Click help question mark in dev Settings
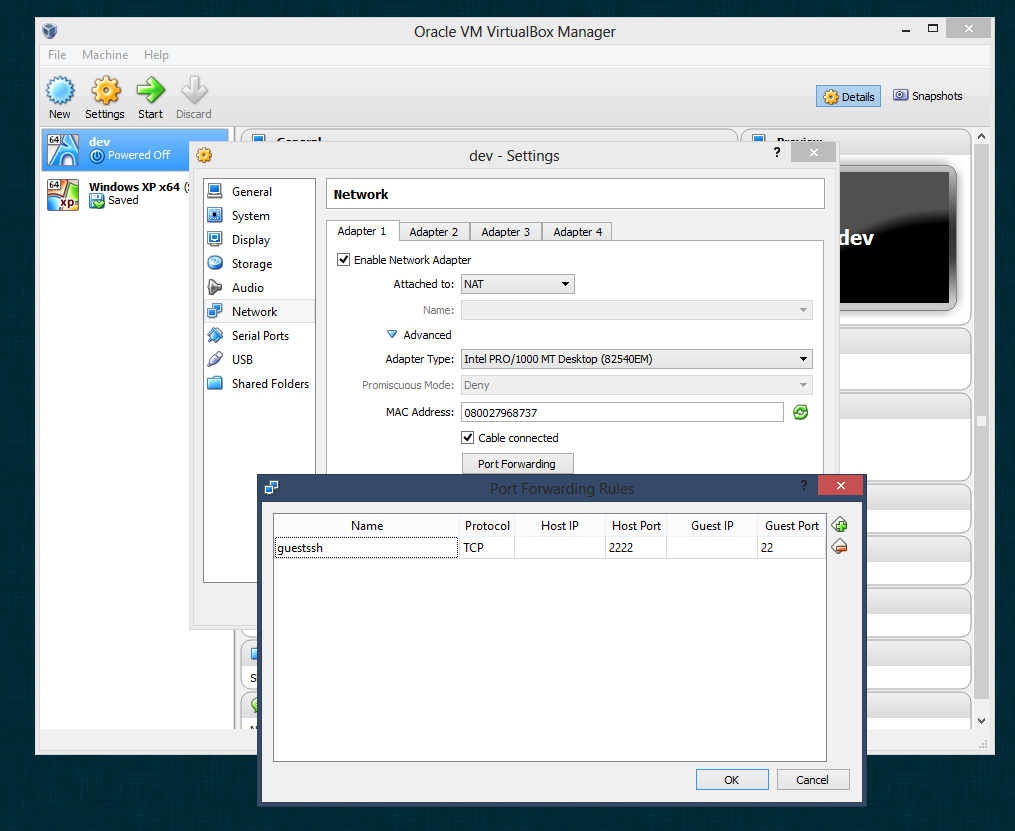 777,153
